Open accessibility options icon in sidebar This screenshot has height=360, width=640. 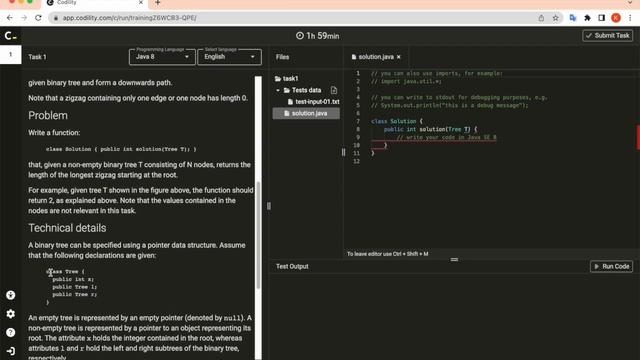pos(11,295)
